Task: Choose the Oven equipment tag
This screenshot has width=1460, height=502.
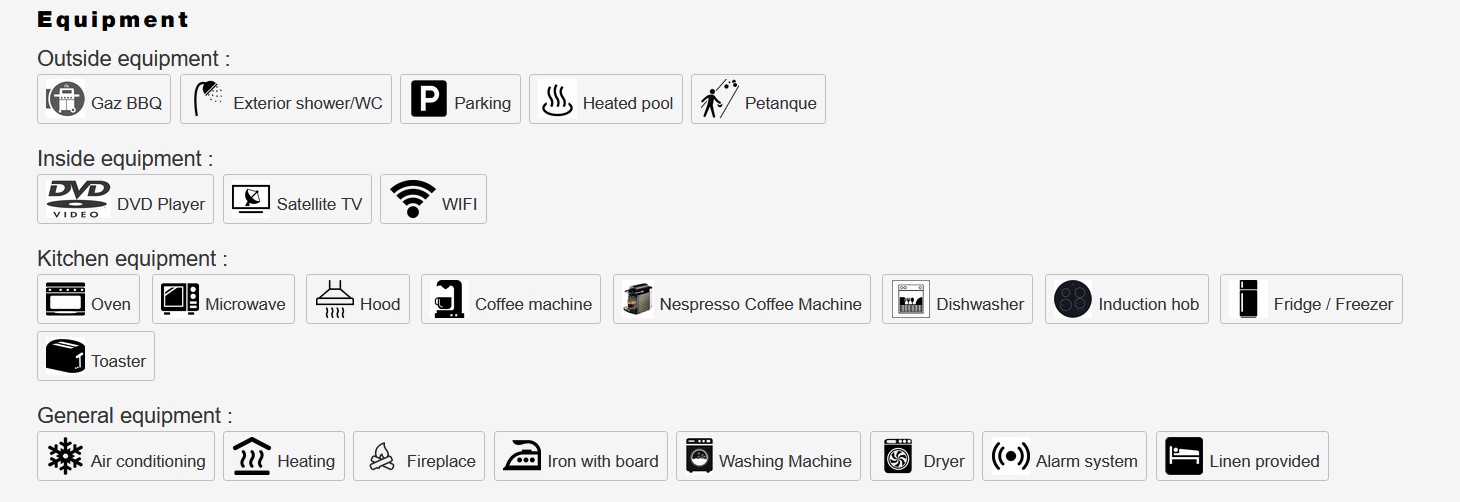Action: point(89,299)
